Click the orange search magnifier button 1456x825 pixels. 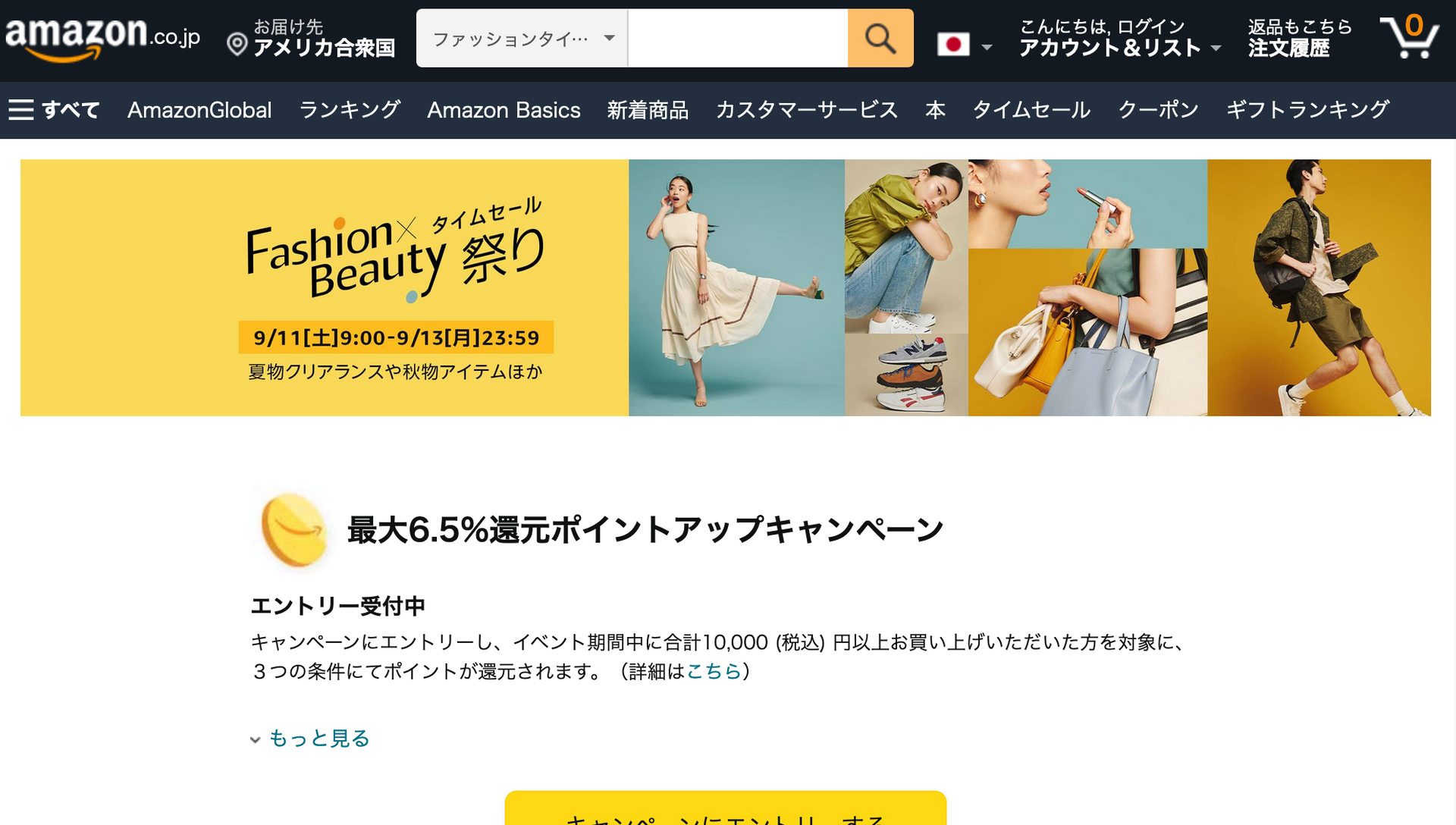point(880,38)
